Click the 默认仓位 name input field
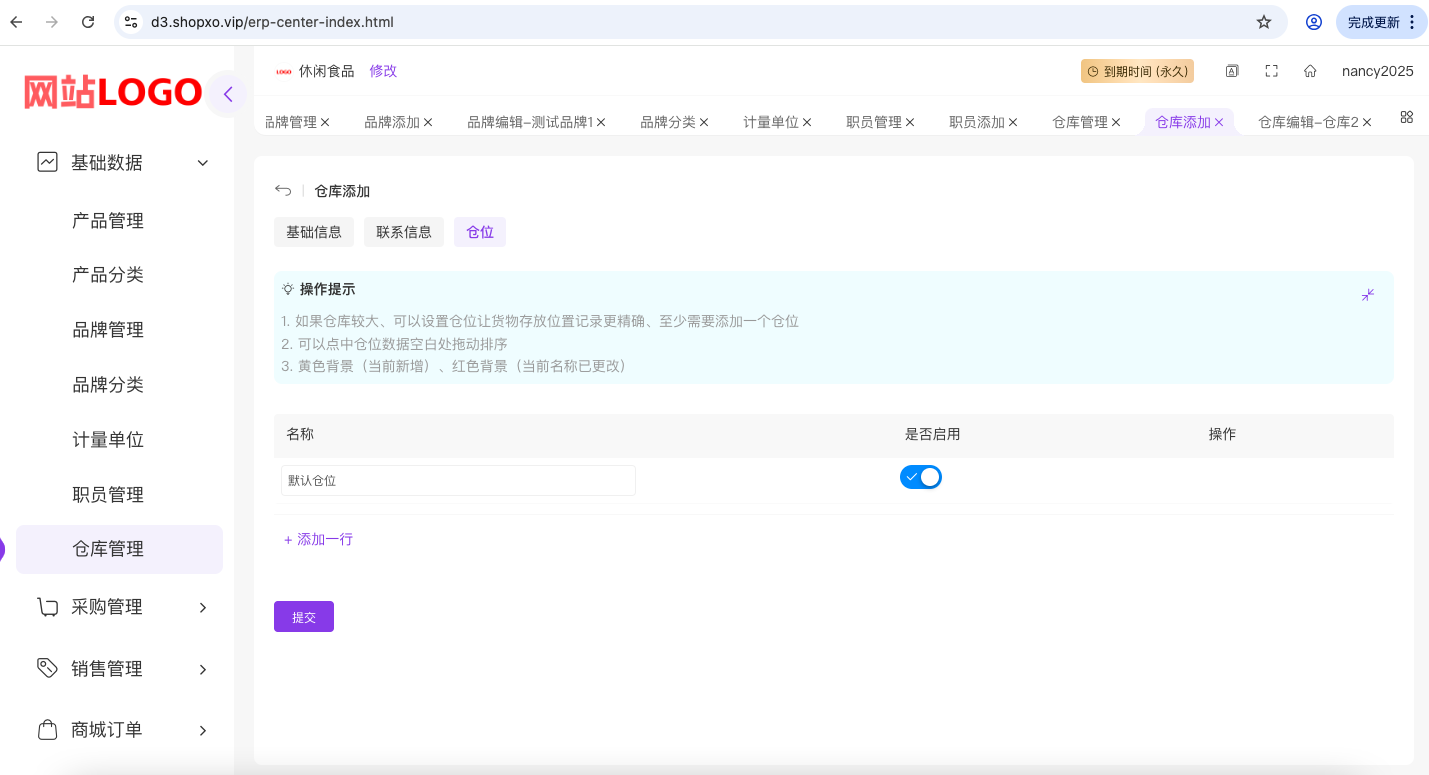The width and height of the screenshot is (1429, 775). point(458,480)
